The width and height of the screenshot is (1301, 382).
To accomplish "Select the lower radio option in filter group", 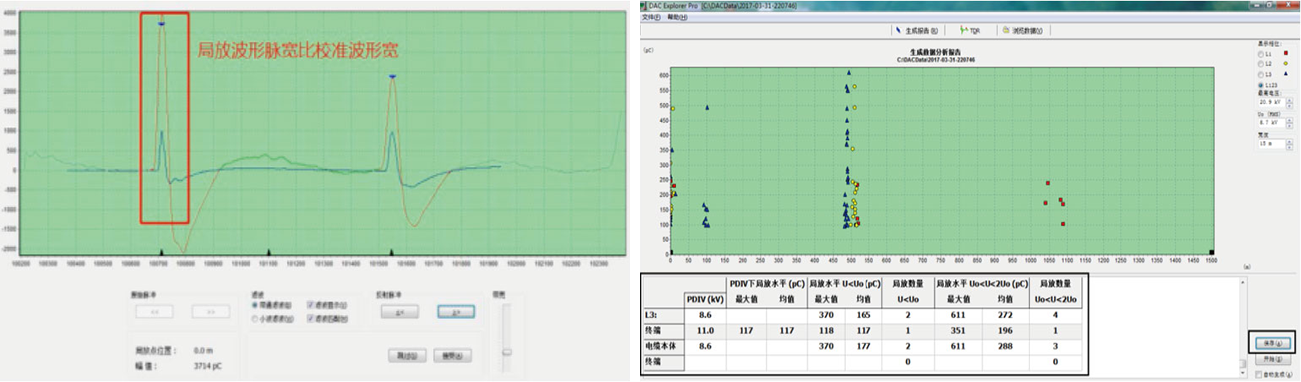I will point(254,319).
